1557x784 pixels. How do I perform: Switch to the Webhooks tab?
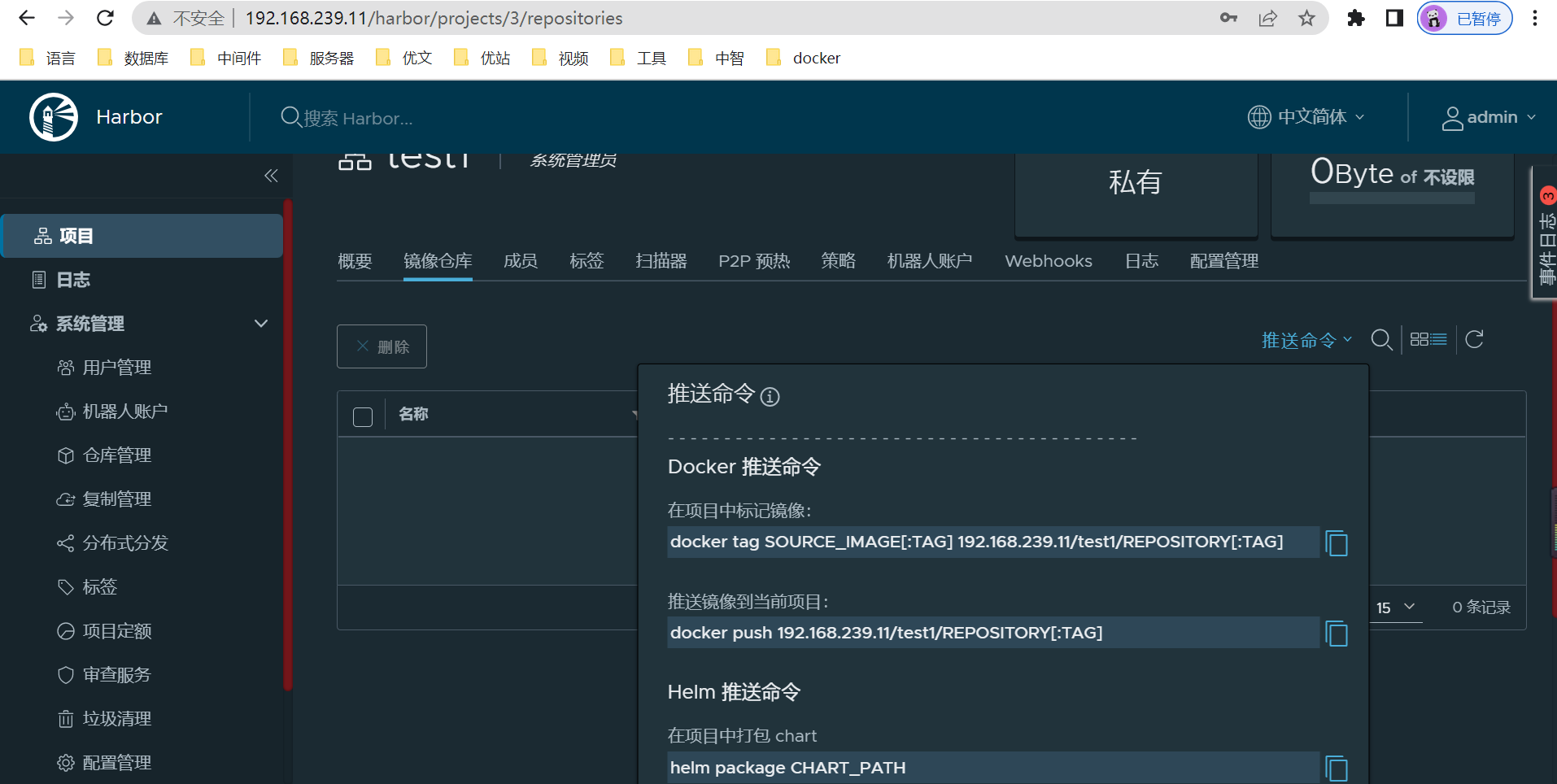pos(1048,261)
